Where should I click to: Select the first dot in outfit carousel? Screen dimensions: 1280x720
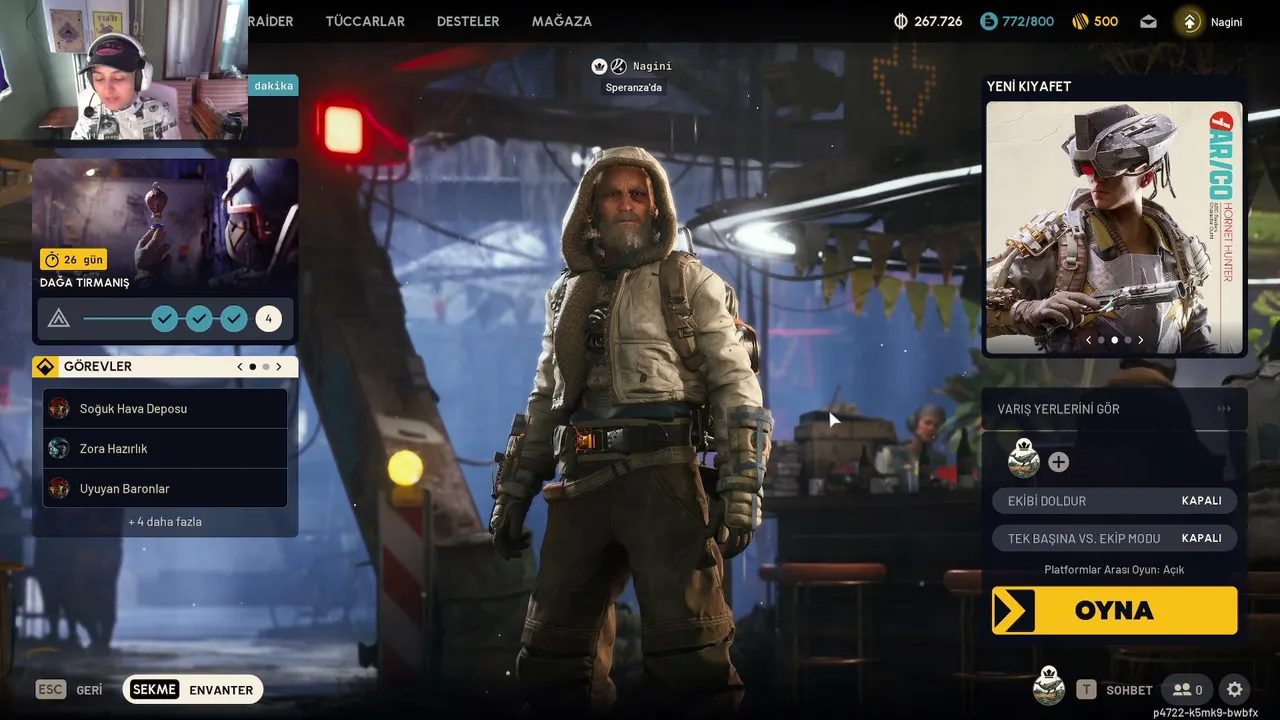coord(1102,340)
